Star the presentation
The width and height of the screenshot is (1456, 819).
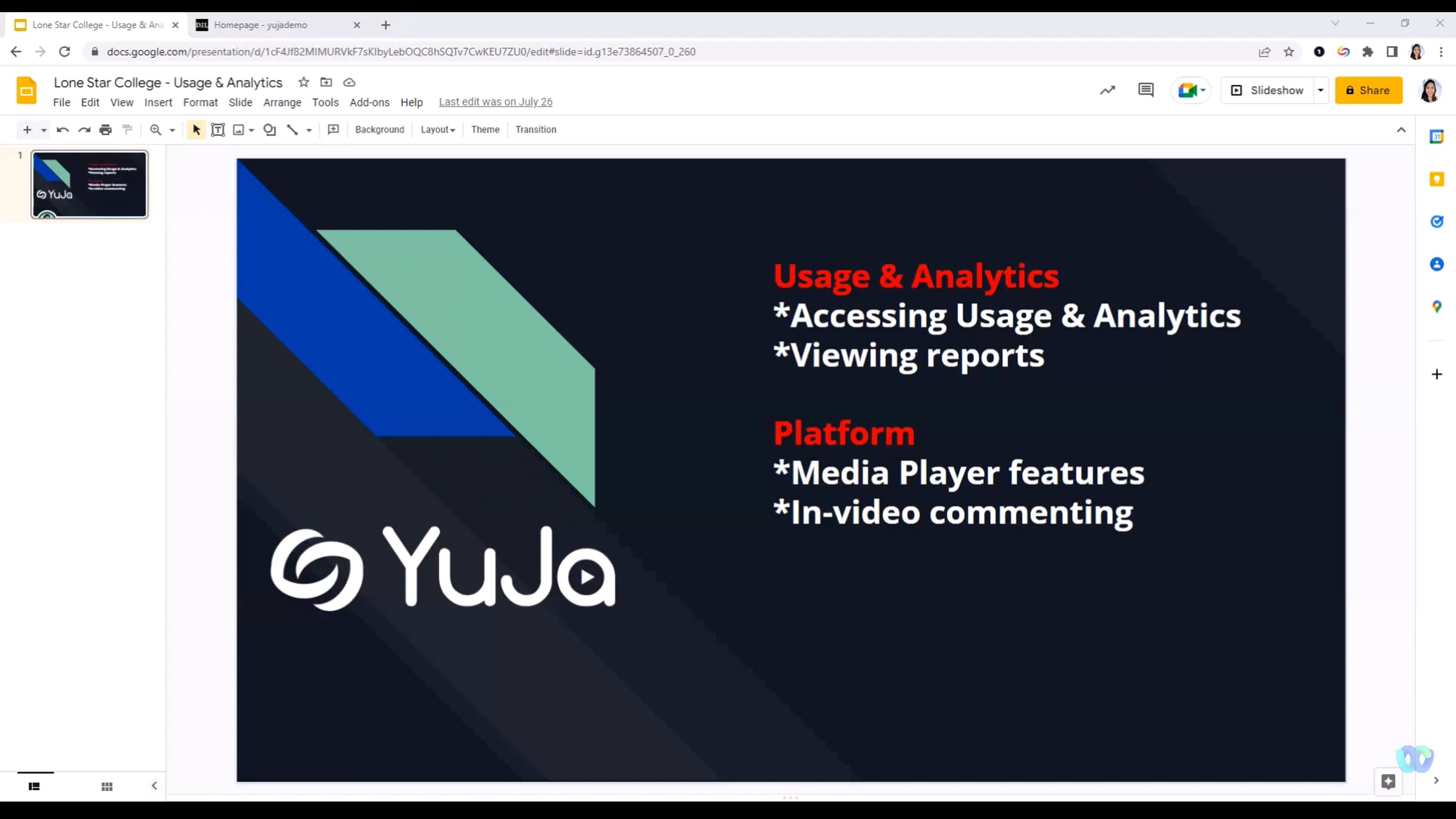pos(304,83)
